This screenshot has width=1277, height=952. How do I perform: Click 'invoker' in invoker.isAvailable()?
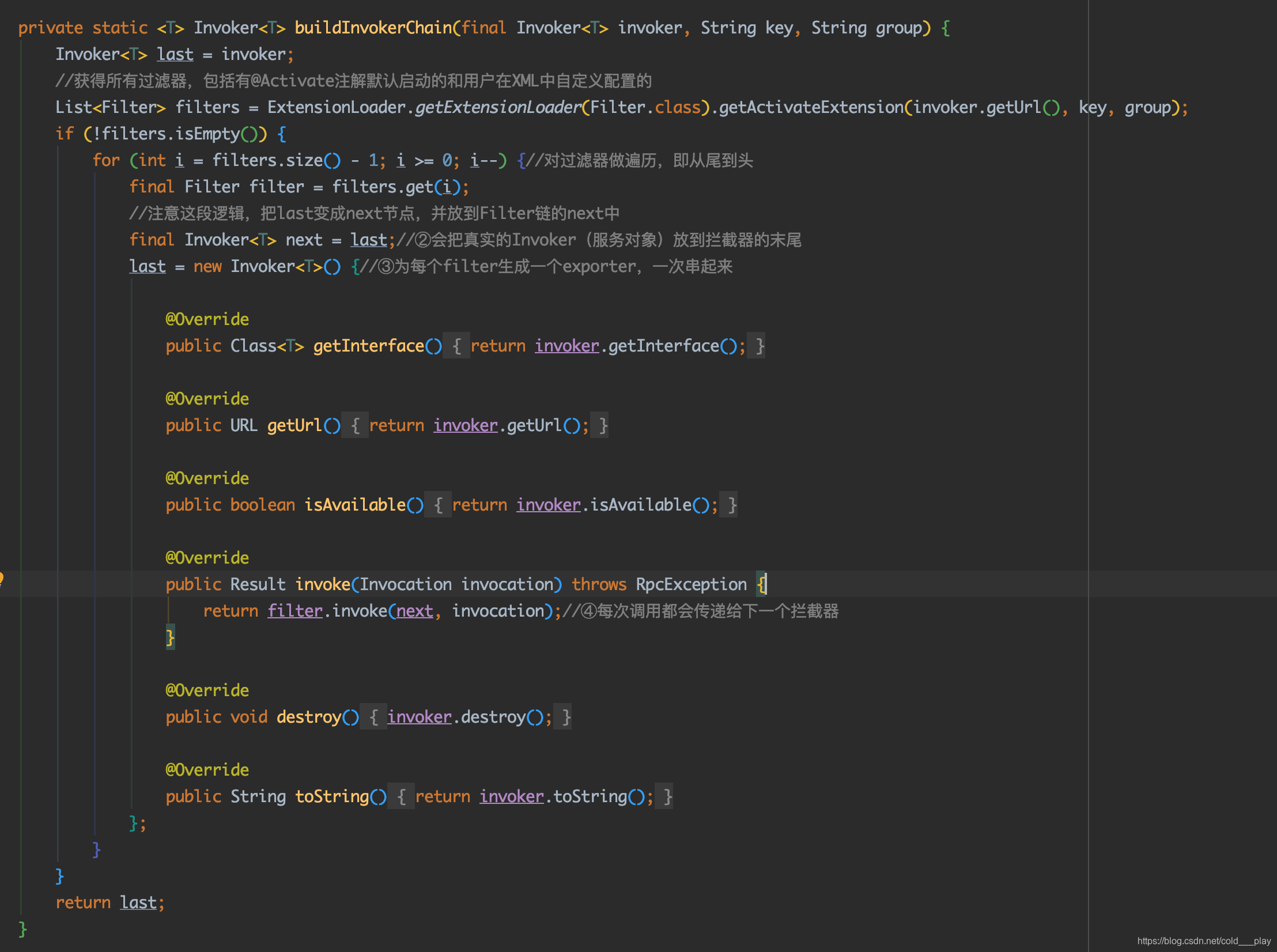click(x=549, y=505)
